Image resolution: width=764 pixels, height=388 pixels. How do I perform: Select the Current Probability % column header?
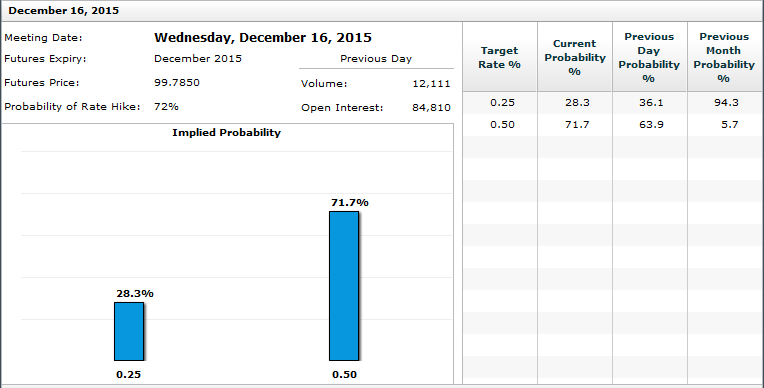[574, 57]
